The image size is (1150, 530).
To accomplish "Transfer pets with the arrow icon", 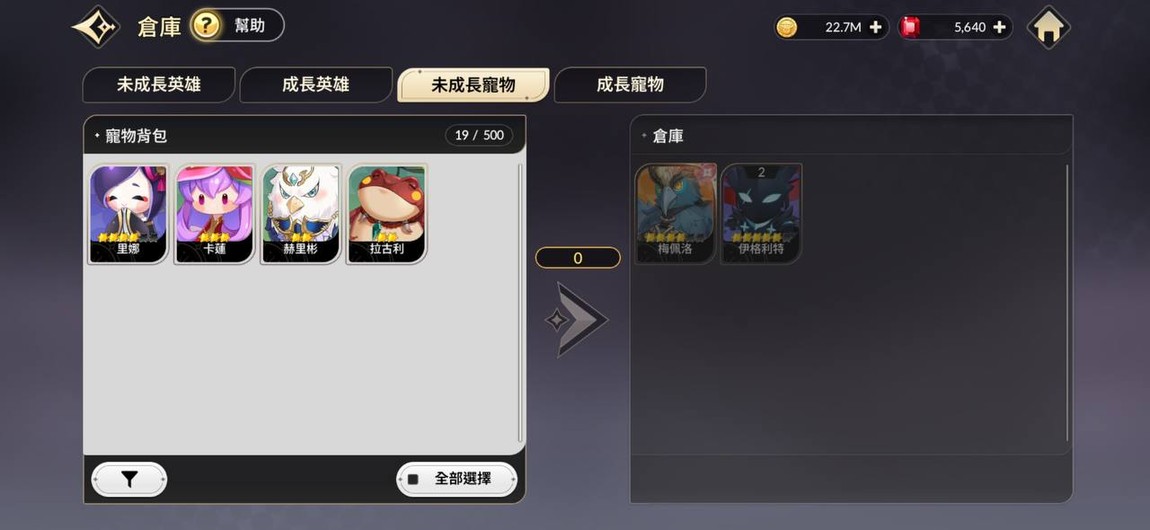I will 576,320.
